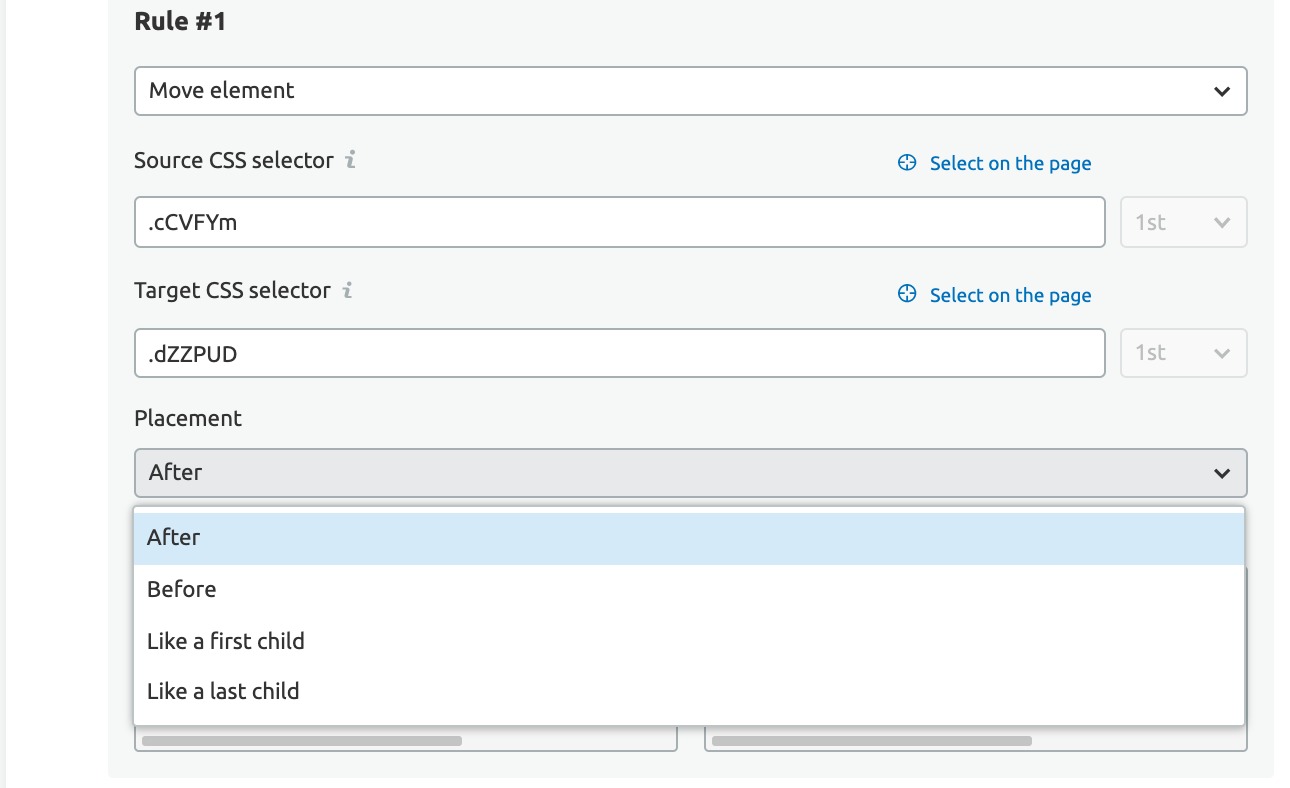Click the crosshair icon above the target selector field
Viewport: 1290px width, 788px height.
point(907,294)
